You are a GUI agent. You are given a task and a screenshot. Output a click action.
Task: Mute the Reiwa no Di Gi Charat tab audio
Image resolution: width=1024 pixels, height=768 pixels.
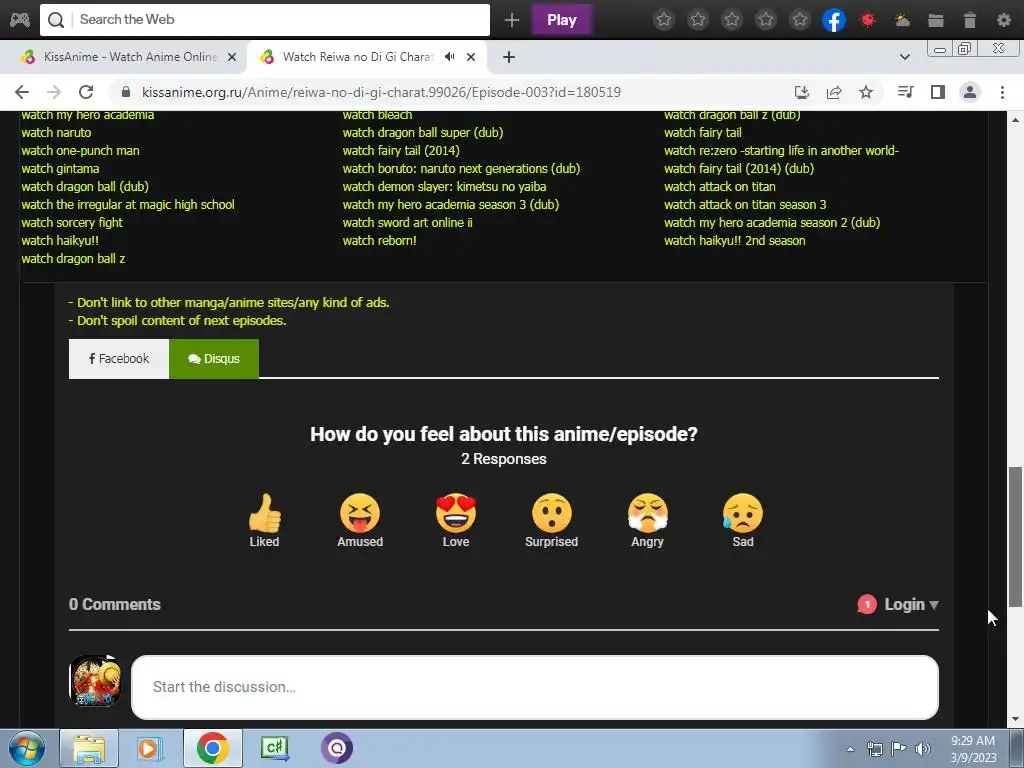click(x=449, y=57)
